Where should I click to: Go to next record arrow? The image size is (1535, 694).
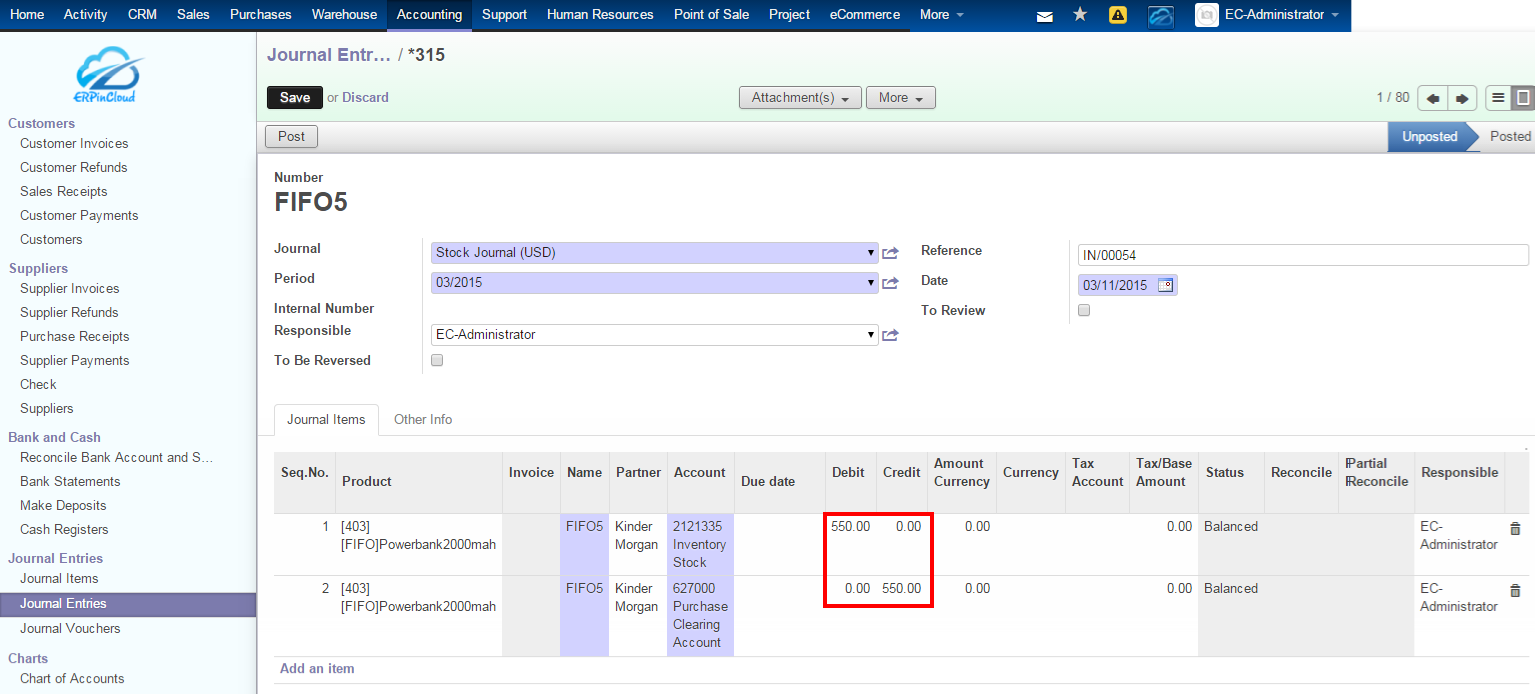(1462, 98)
